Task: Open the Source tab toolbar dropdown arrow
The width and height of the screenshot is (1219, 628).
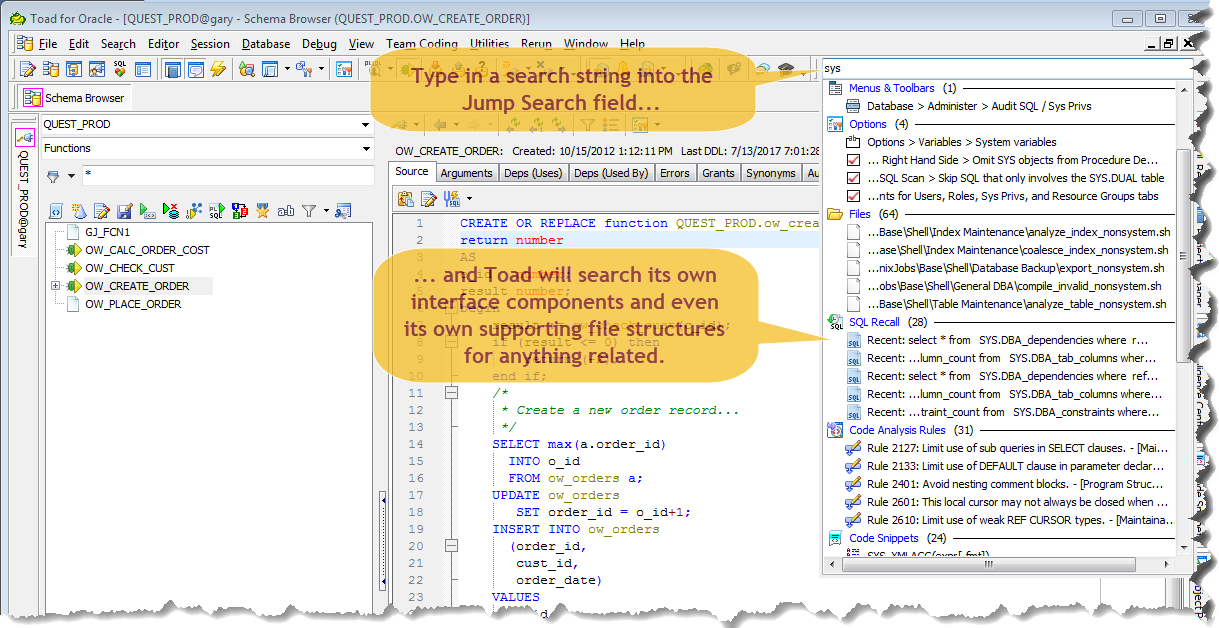Action: (468, 198)
